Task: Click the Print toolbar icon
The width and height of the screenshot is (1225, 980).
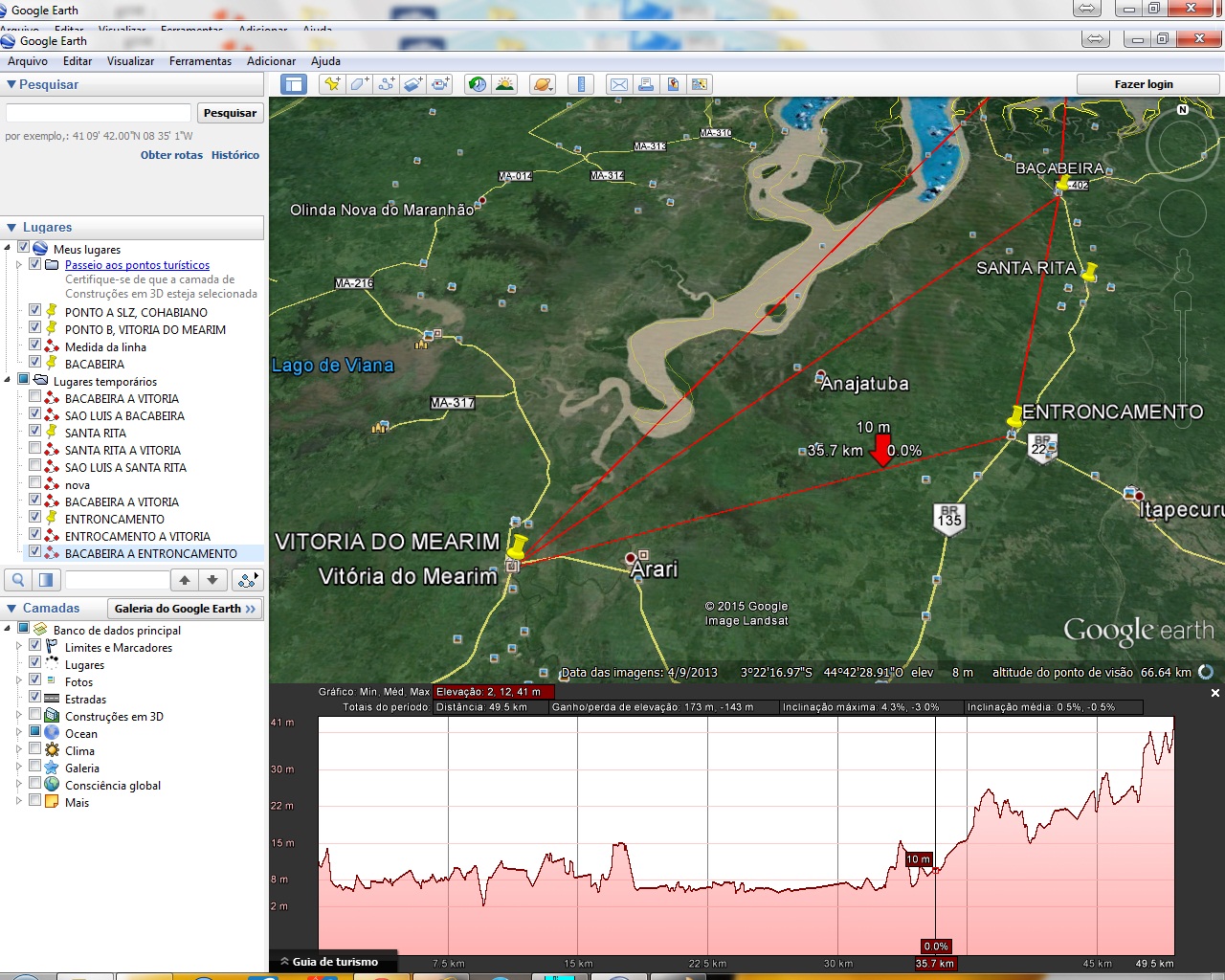Action: pyautogui.click(x=646, y=84)
